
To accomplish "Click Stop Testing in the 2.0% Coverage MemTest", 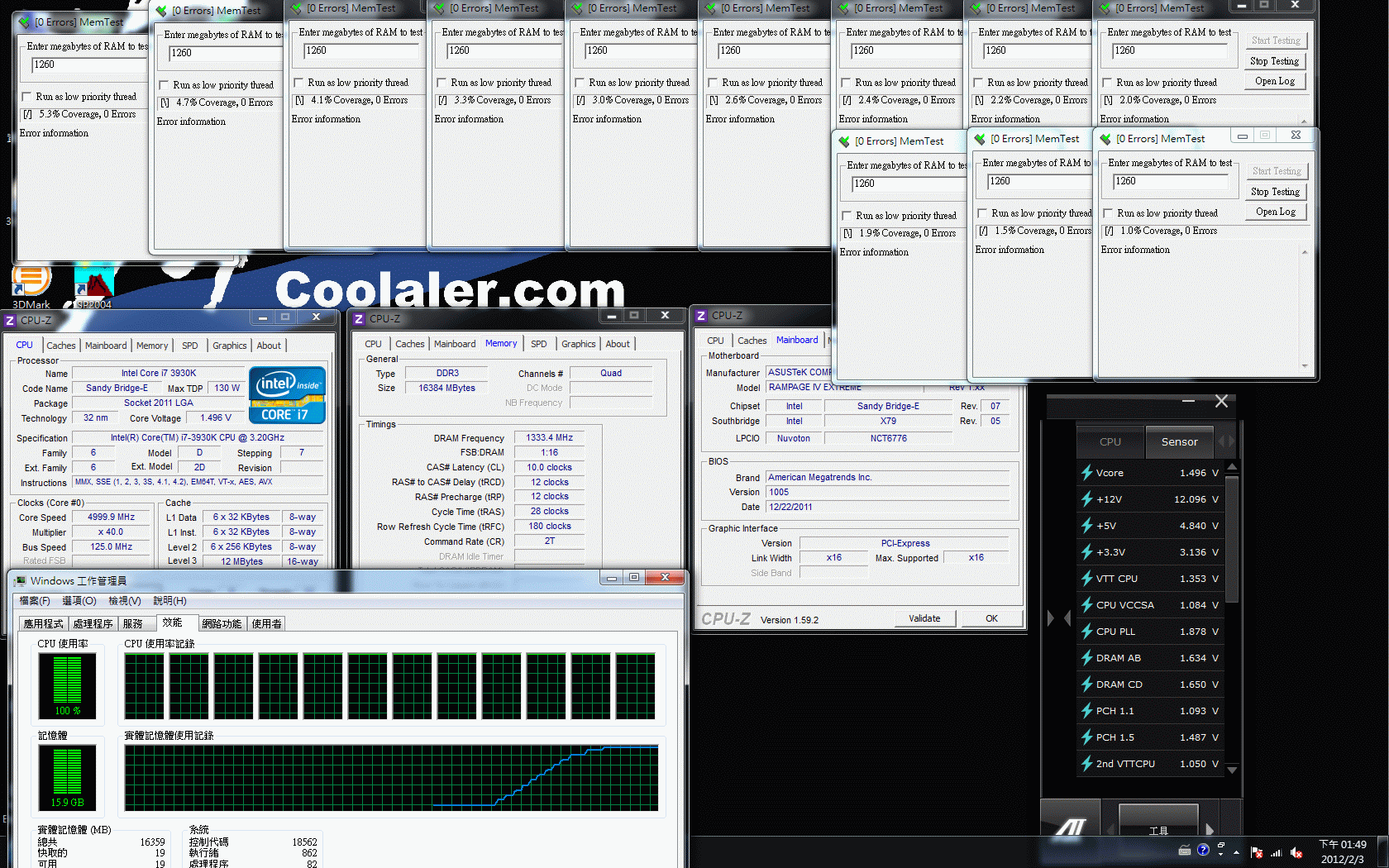I will point(1274,61).
